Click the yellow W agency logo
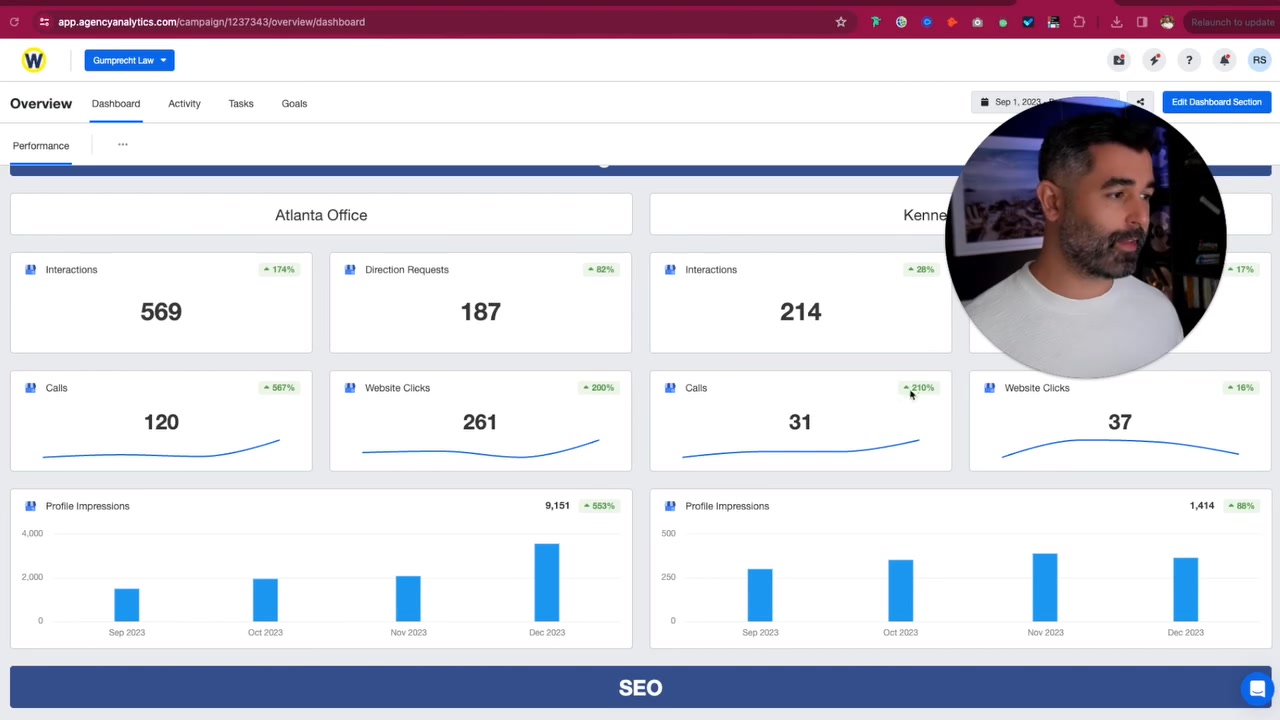 pyautogui.click(x=34, y=60)
